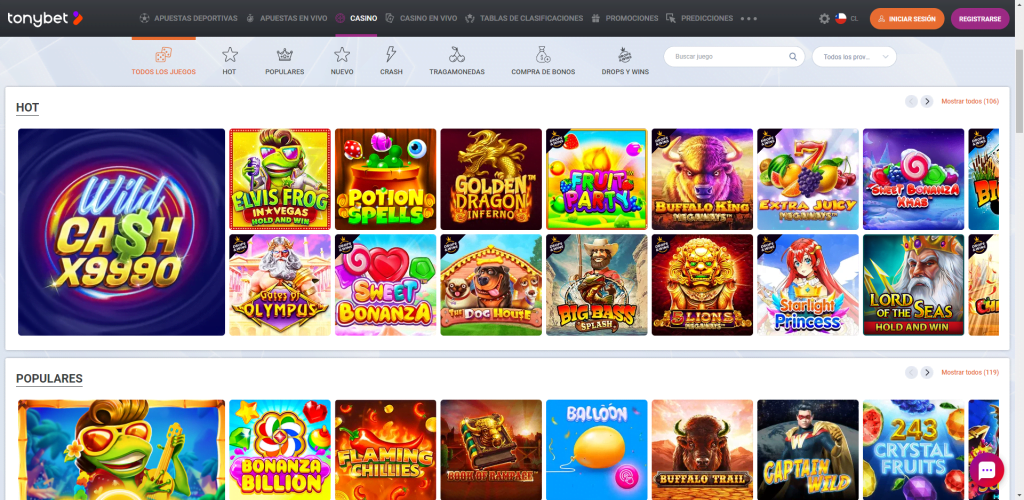Open Casino en Vivo
The height and width of the screenshot is (500, 1024).
click(x=421, y=18)
